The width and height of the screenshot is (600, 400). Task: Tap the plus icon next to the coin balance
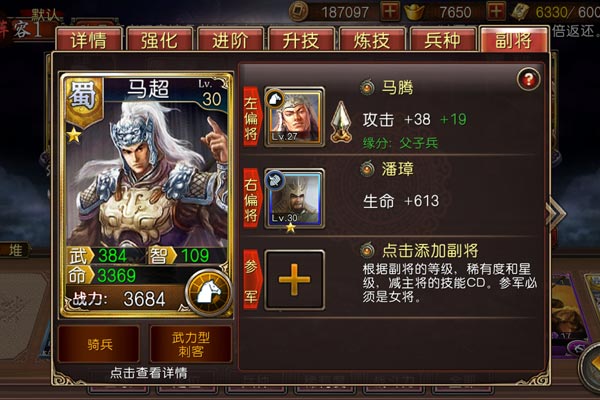click(390, 11)
